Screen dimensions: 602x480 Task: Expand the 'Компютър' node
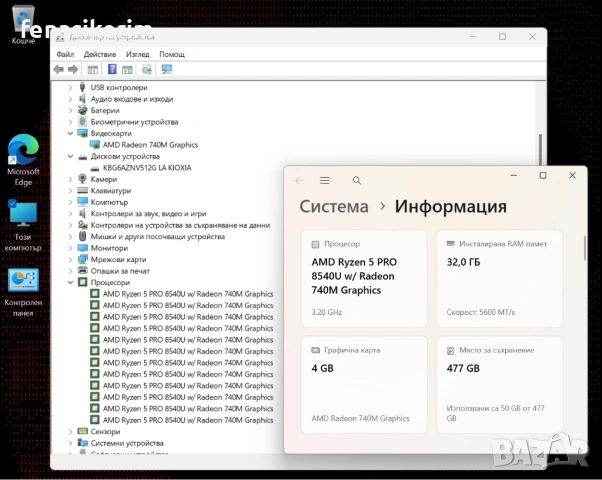(x=70, y=202)
